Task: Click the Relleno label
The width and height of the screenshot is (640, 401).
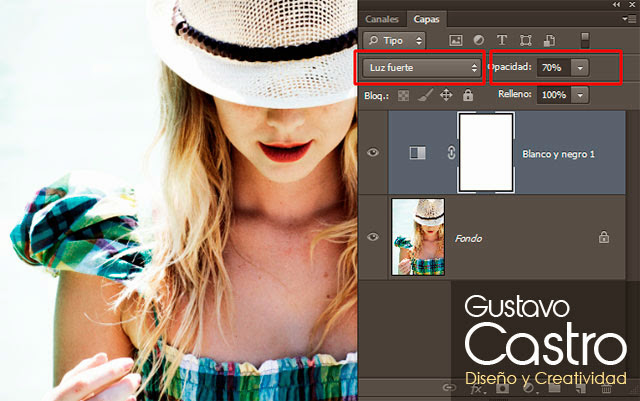Action: 515,94
